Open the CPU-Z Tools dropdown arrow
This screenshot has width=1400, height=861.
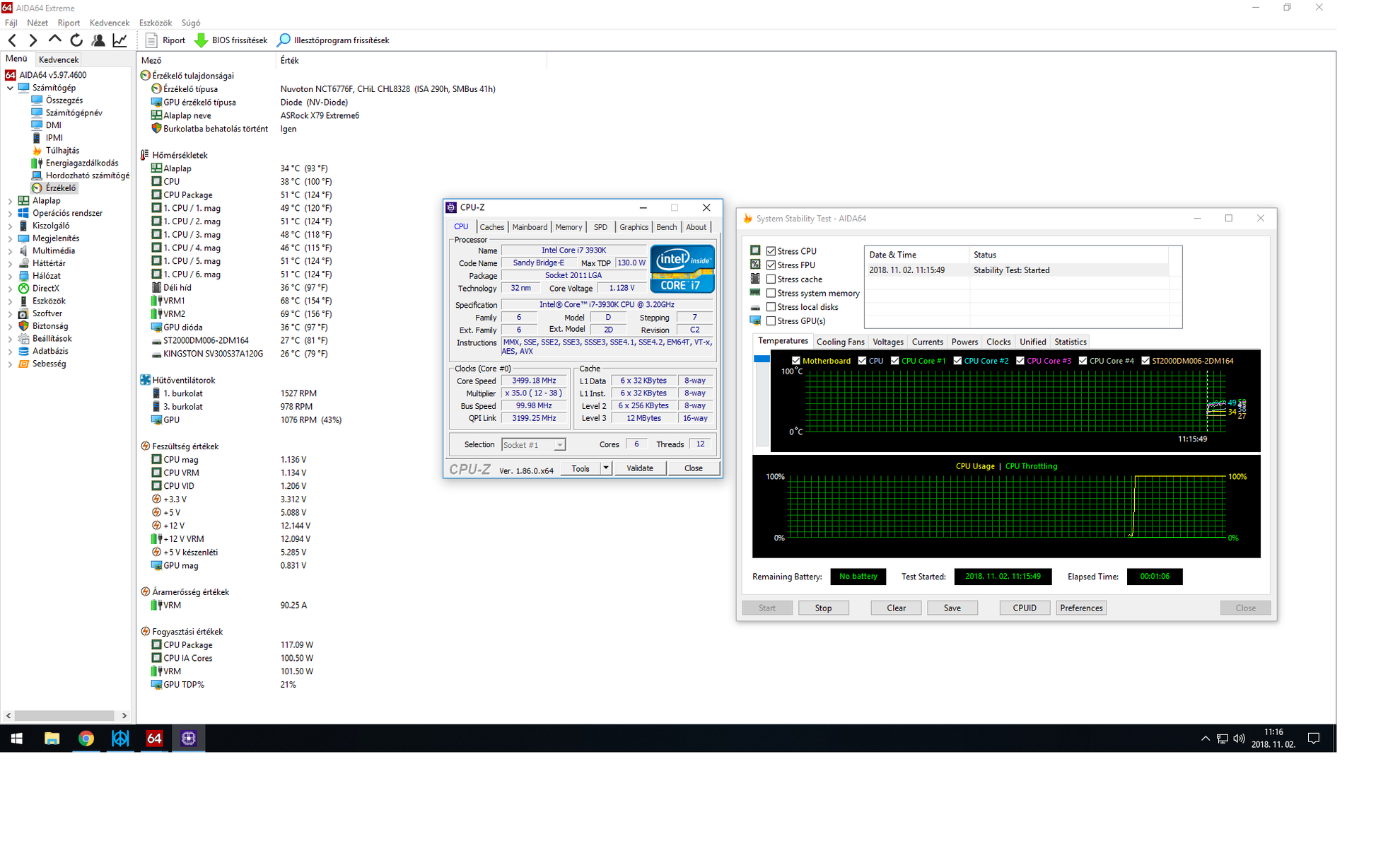(x=606, y=468)
